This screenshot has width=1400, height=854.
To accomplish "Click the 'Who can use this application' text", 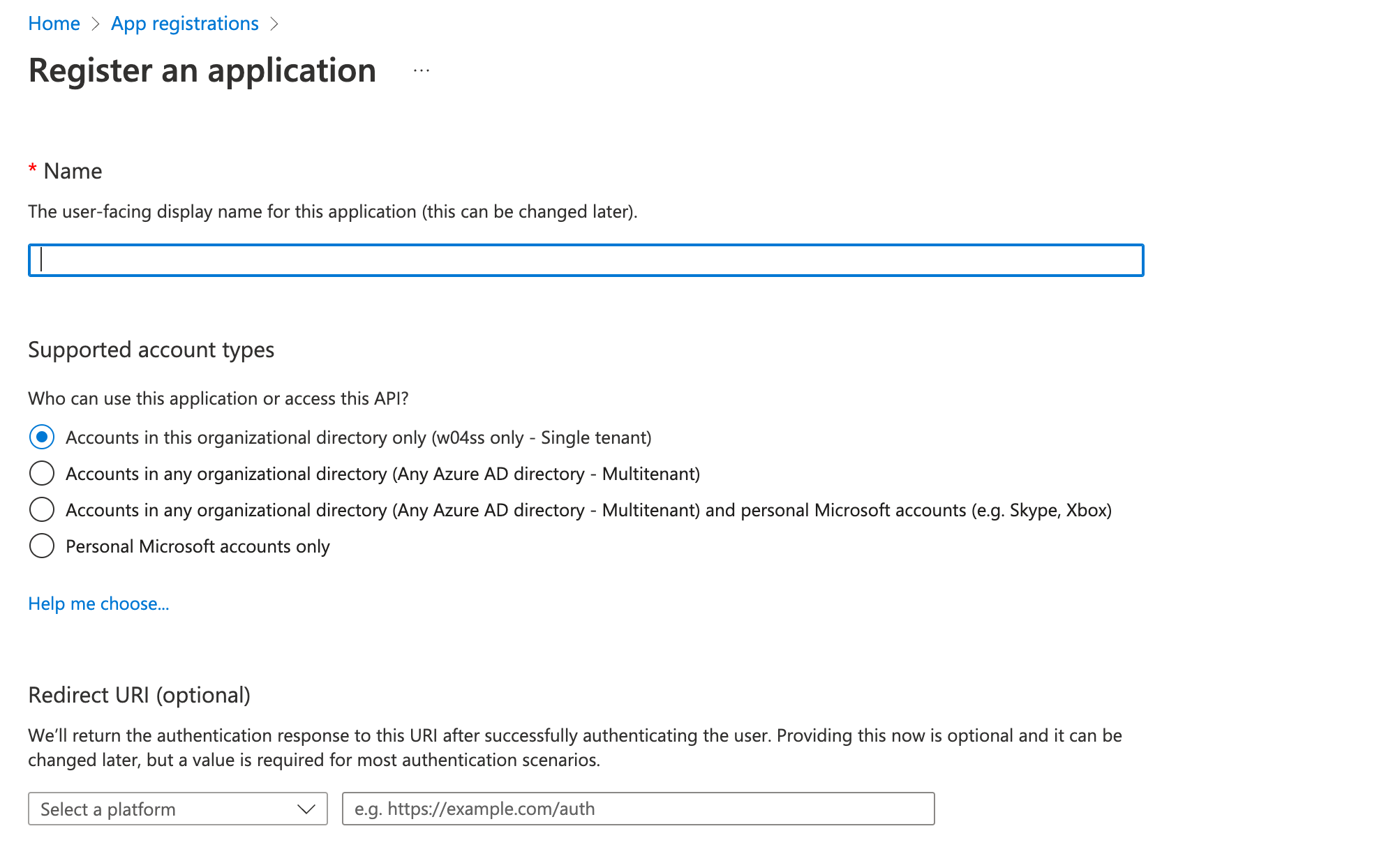I will click(218, 398).
